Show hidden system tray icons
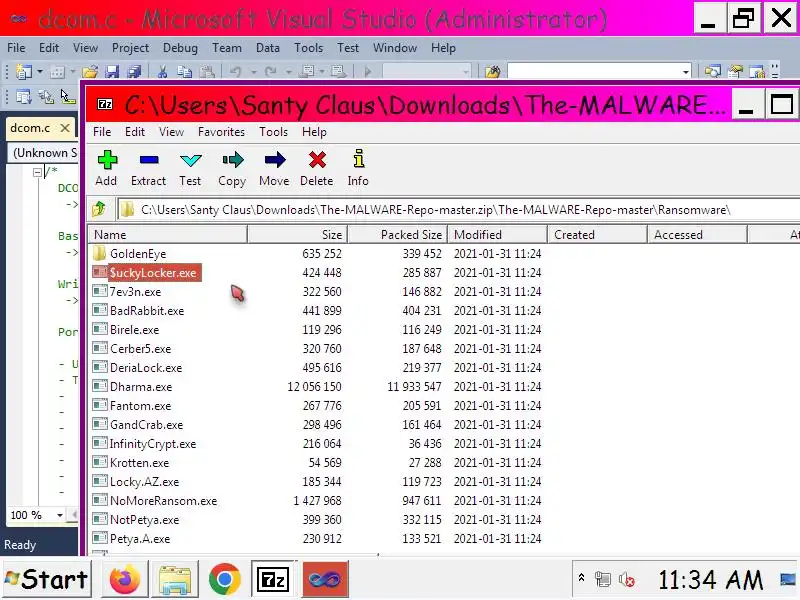The image size is (800, 600). (x=581, y=578)
